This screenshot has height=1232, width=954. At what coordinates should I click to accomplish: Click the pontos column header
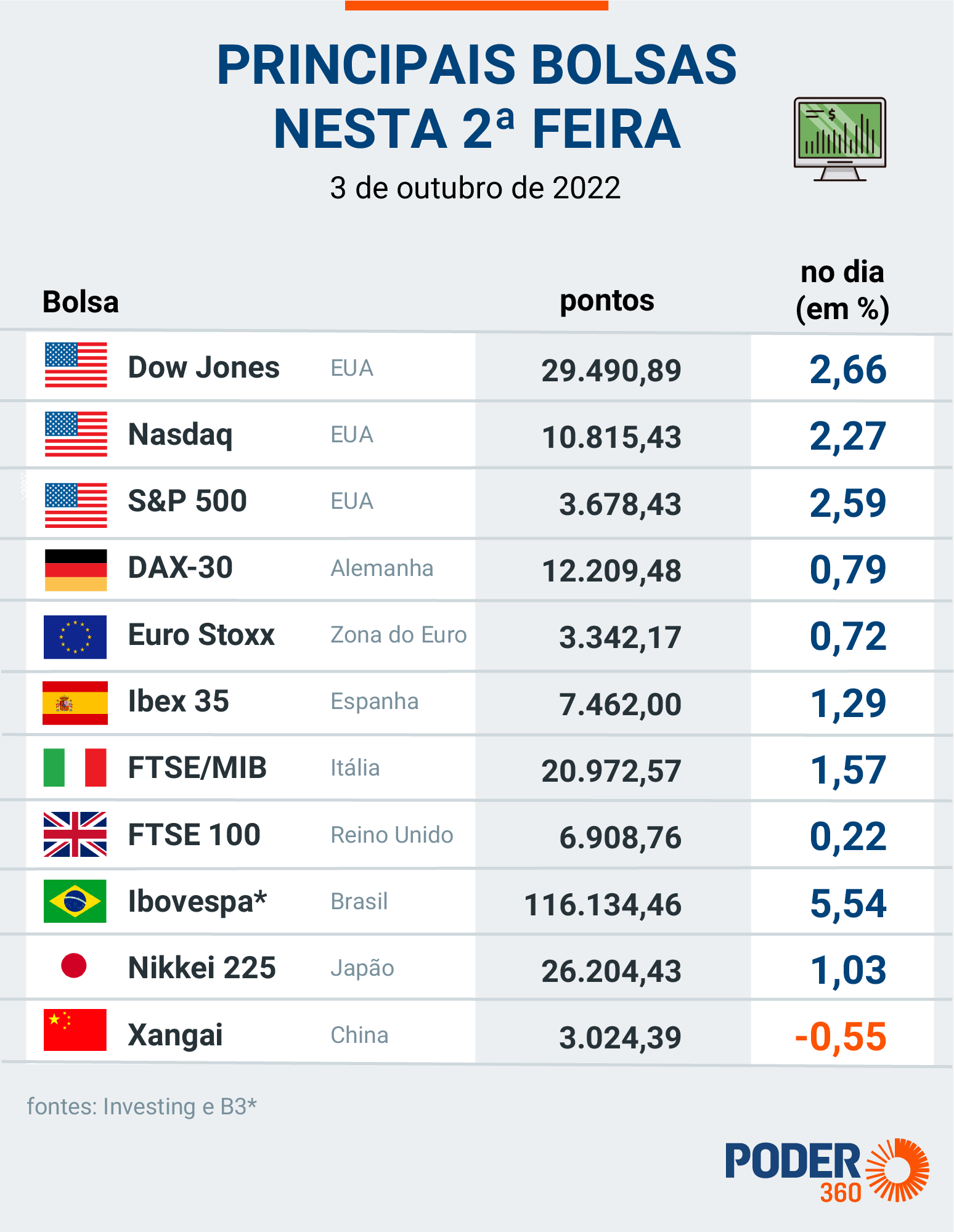click(606, 301)
